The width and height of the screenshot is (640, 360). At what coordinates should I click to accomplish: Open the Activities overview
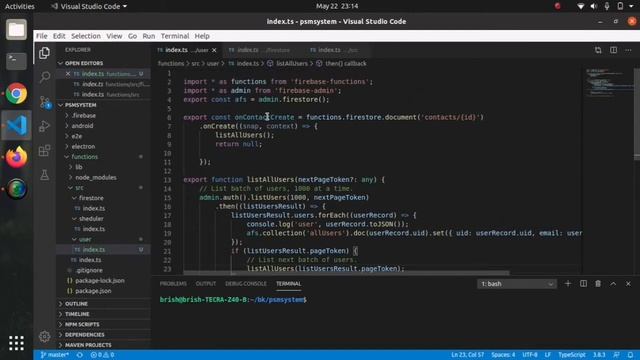coord(20,6)
